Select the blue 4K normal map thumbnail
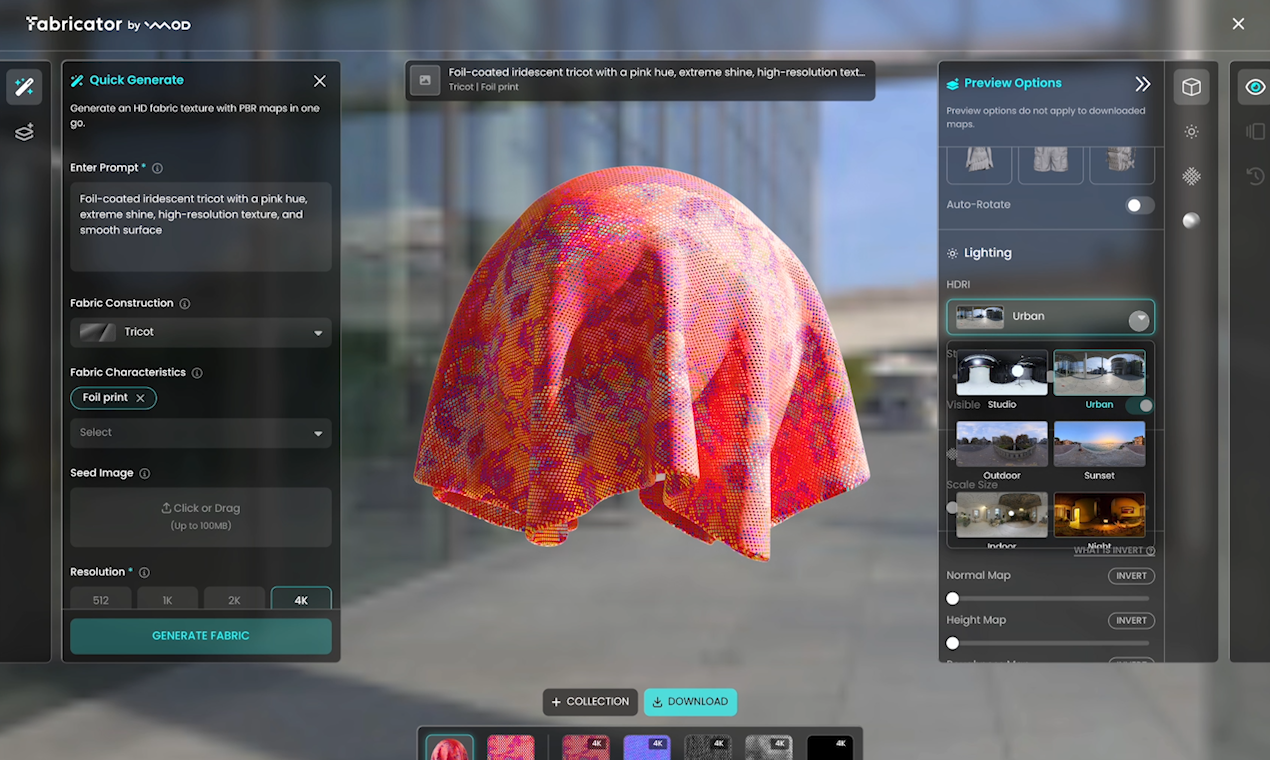The height and width of the screenshot is (760, 1270). coord(647,748)
